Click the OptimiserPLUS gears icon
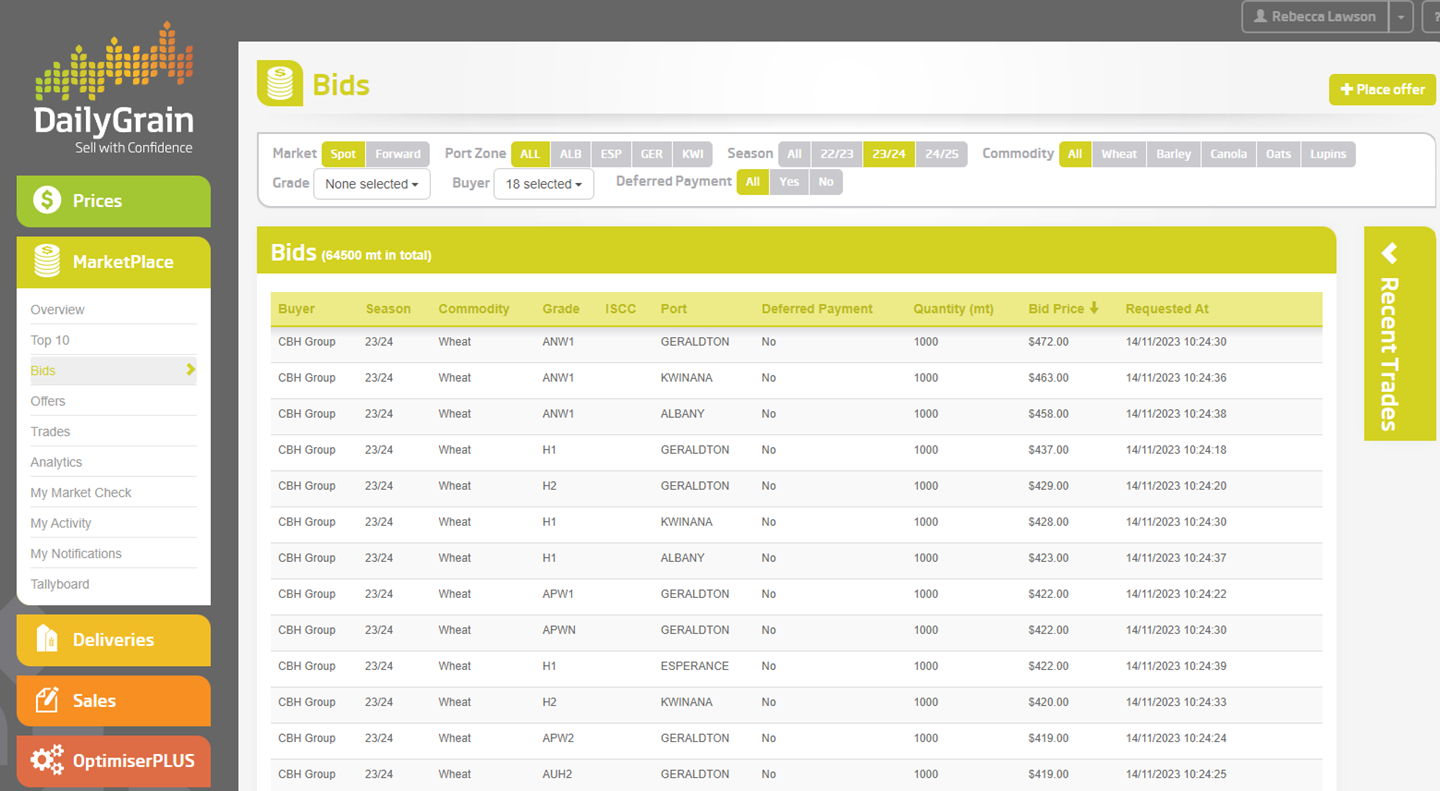 tap(46, 760)
